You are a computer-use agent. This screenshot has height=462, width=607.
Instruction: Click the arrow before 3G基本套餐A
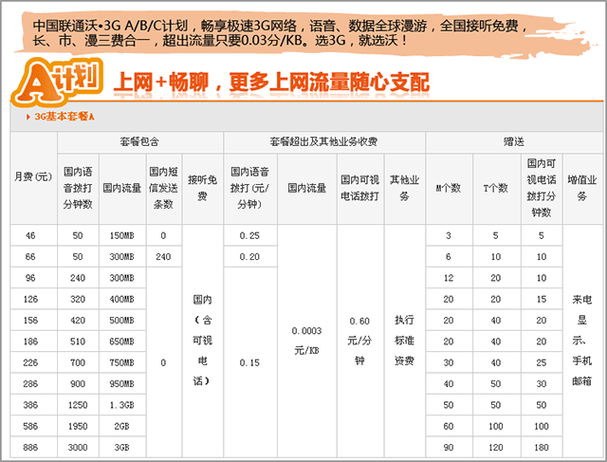28,117
